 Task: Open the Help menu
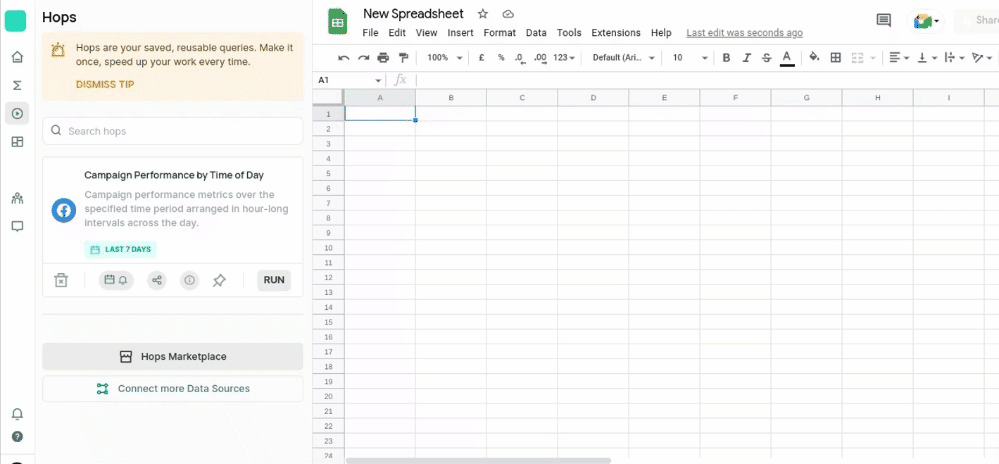coord(661,33)
